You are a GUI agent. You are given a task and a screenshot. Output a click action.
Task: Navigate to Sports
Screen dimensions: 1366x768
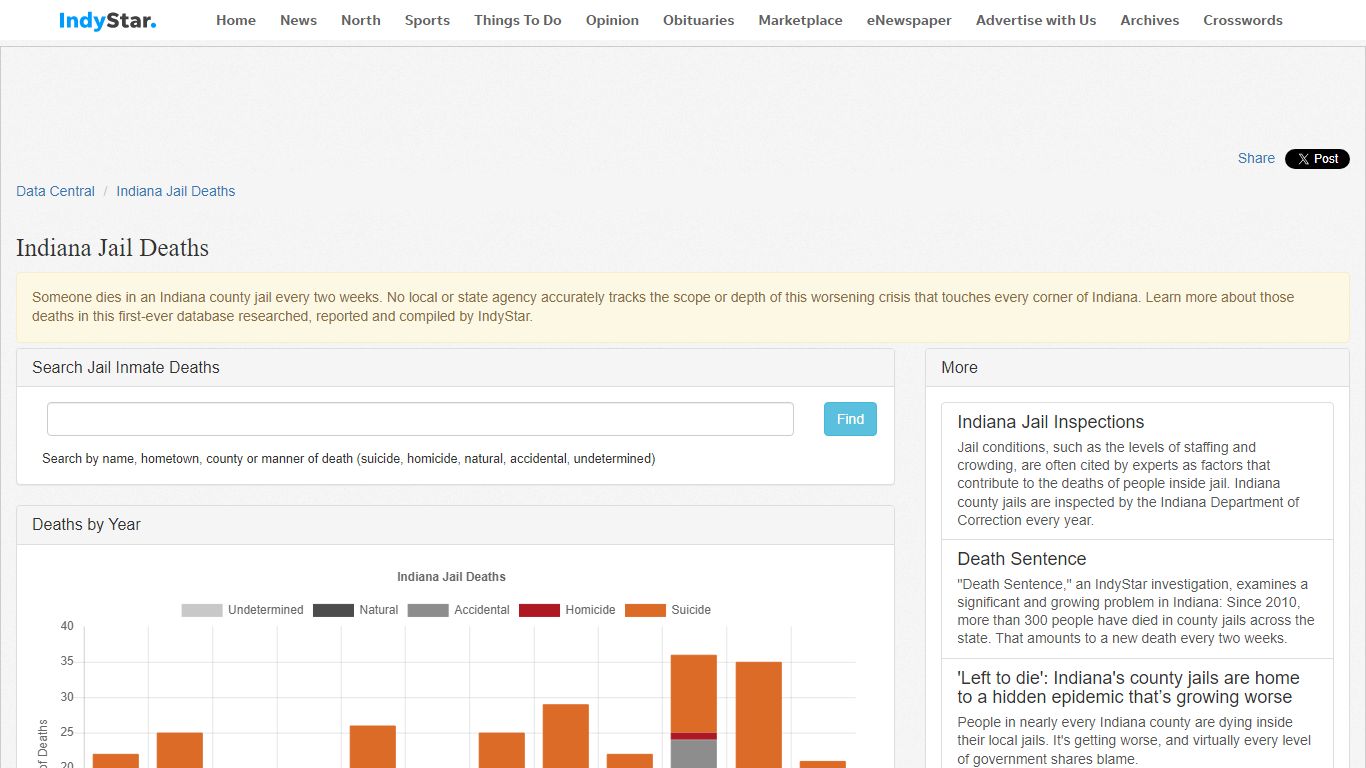pyautogui.click(x=427, y=20)
